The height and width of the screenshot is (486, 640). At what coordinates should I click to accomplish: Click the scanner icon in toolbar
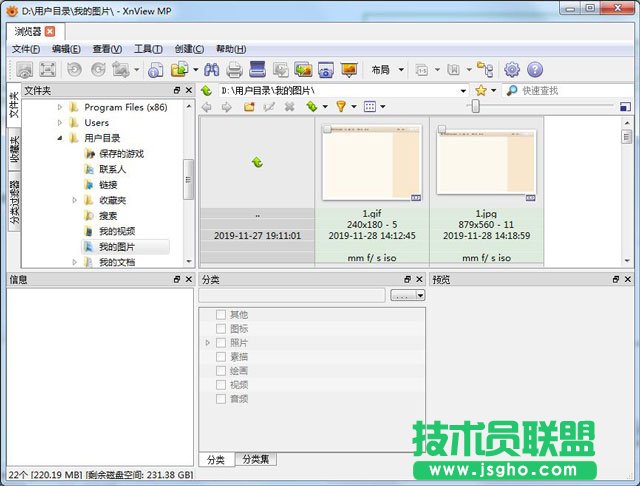[x=257, y=70]
